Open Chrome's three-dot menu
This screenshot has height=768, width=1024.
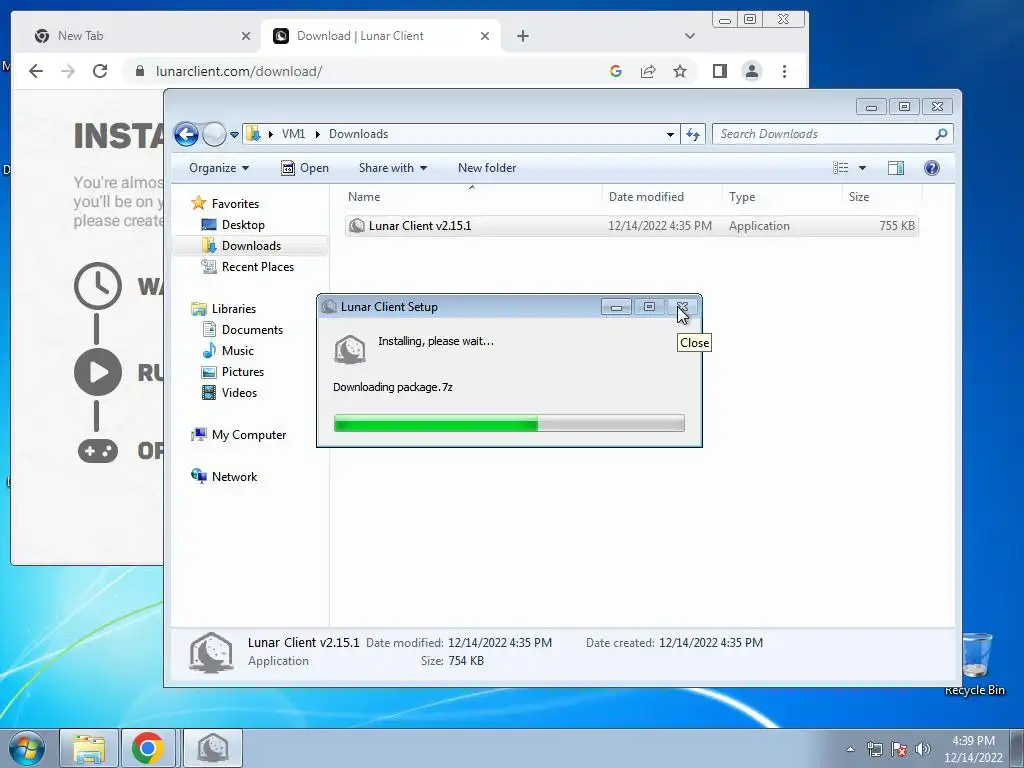784,71
